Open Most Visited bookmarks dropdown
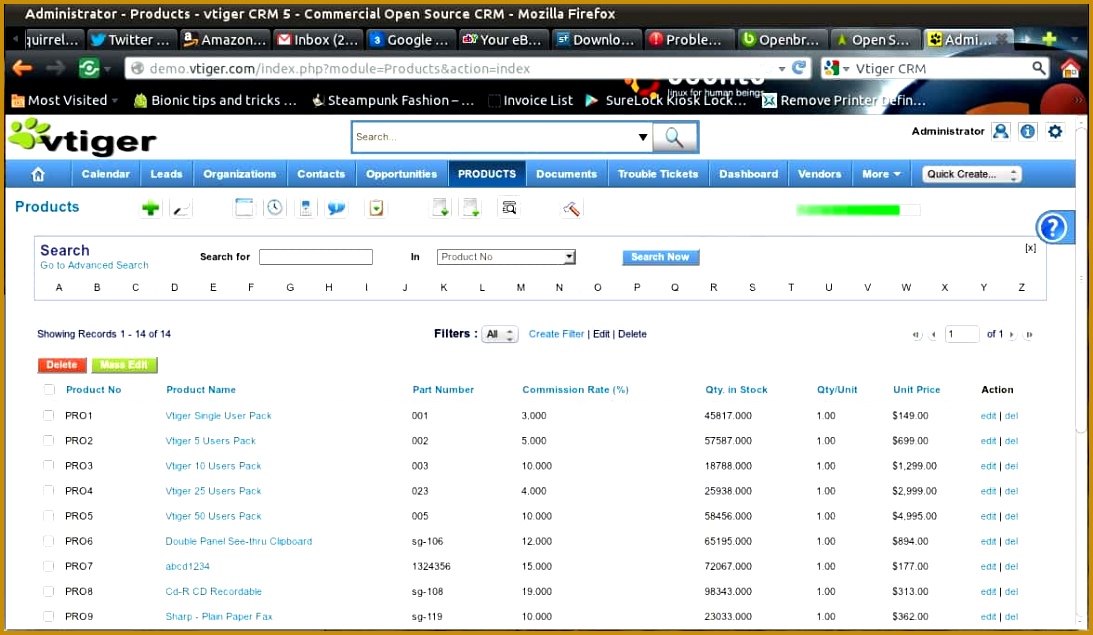The height and width of the screenshot is (635, 1093). pyautogui.click(x=65, y=100)
